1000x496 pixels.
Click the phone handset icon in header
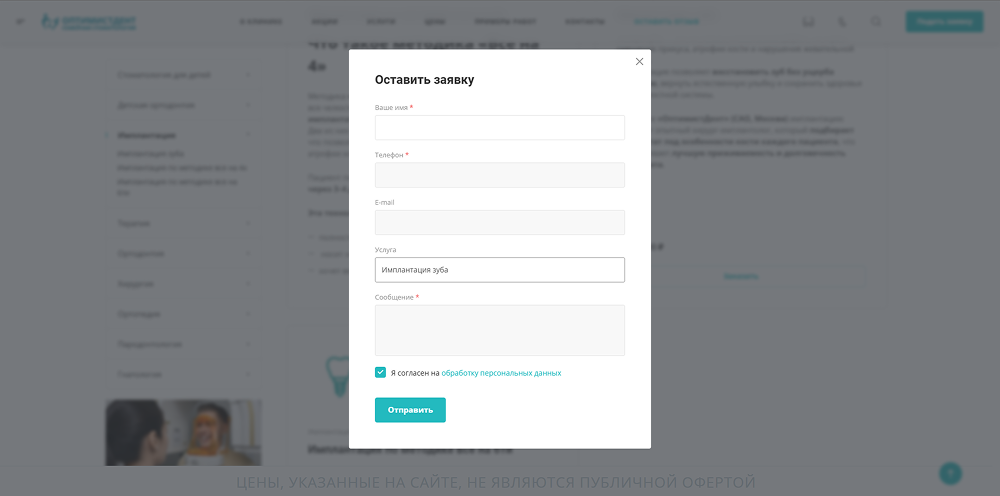[x=842, y=22]
